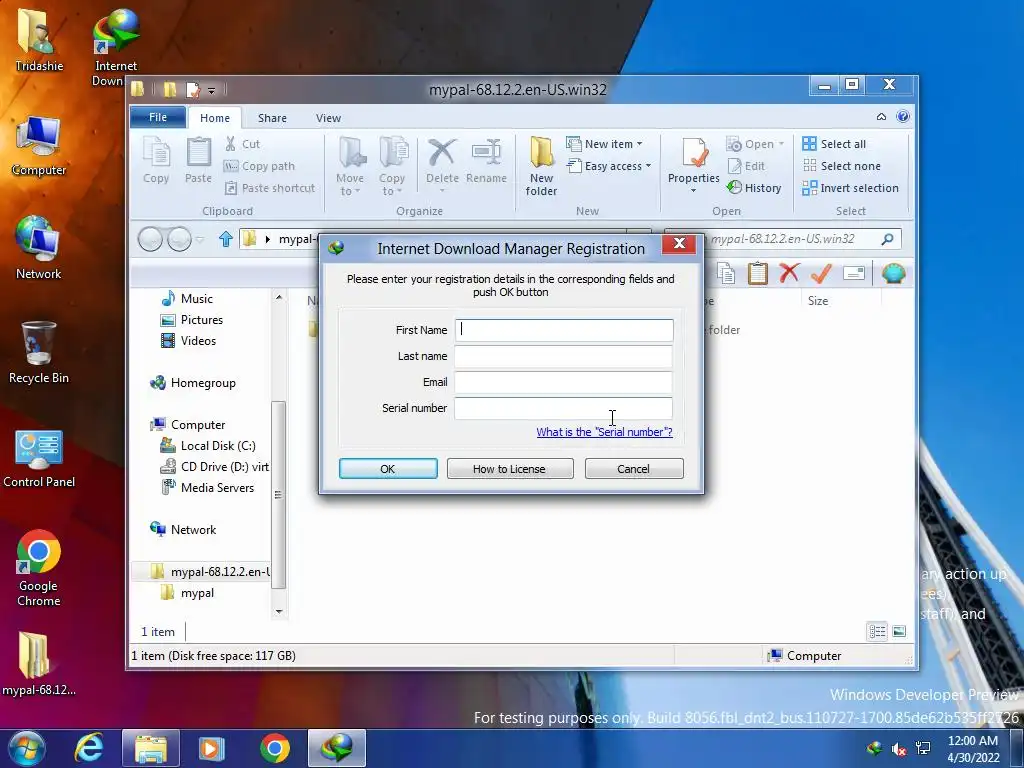
Task: Focus the Serial number input field
Action: pyautogui.click(x=564, y=408)
